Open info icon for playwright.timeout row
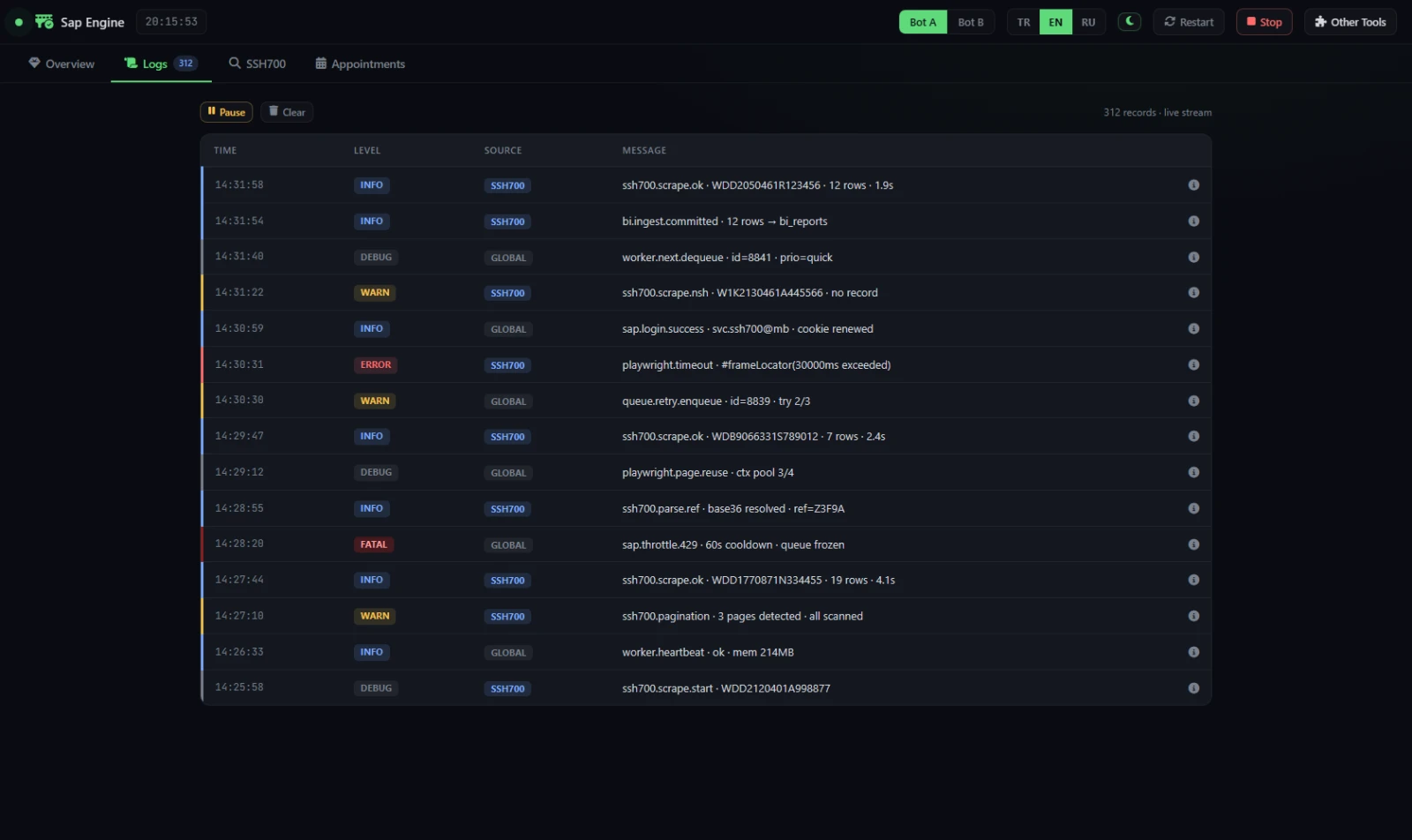This screenshot has height=840, width=1412. (x=1193, y=365)
